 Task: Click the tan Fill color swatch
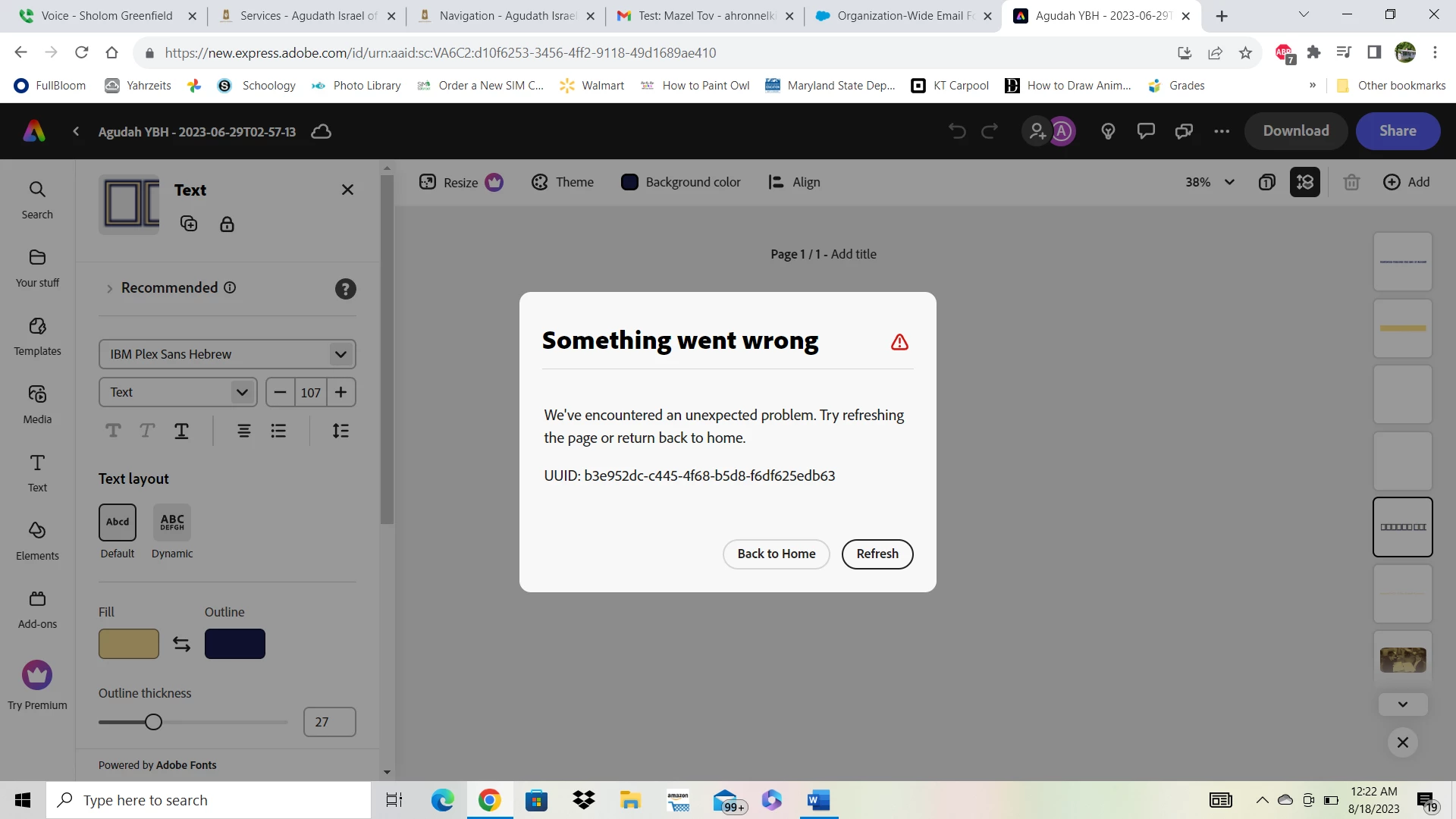[x=129, y=644]
